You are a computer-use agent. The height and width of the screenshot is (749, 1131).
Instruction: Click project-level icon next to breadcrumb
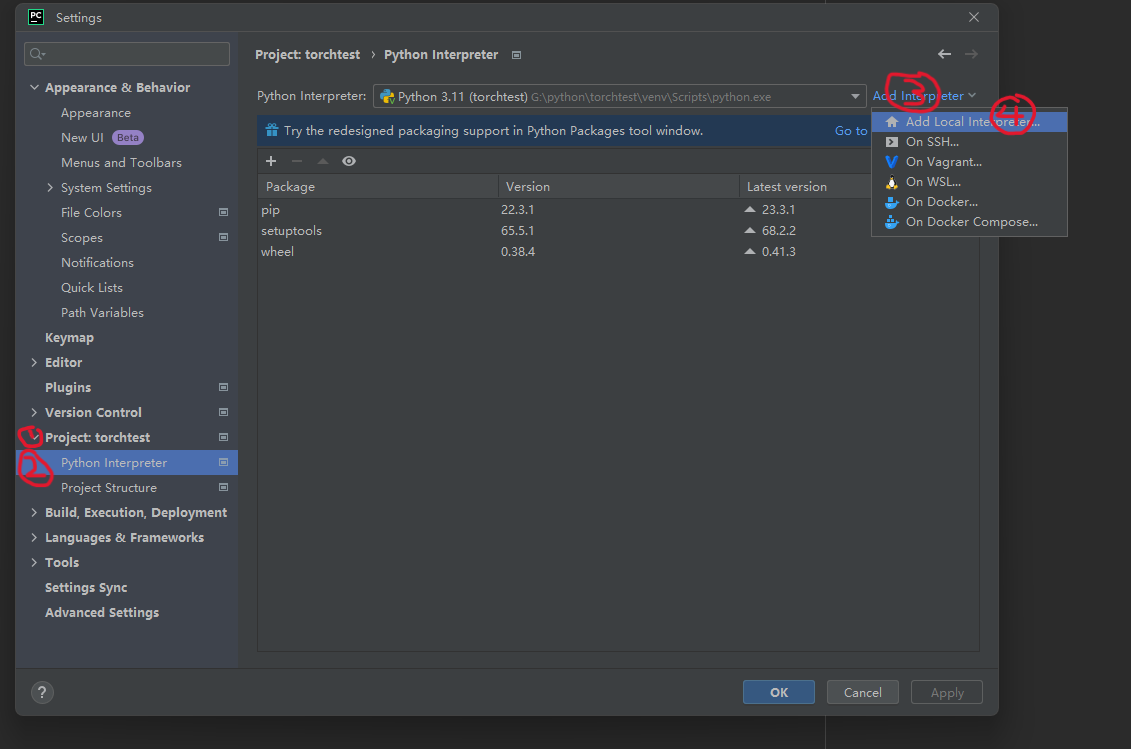pyautogui.click(x=516, y=55)
